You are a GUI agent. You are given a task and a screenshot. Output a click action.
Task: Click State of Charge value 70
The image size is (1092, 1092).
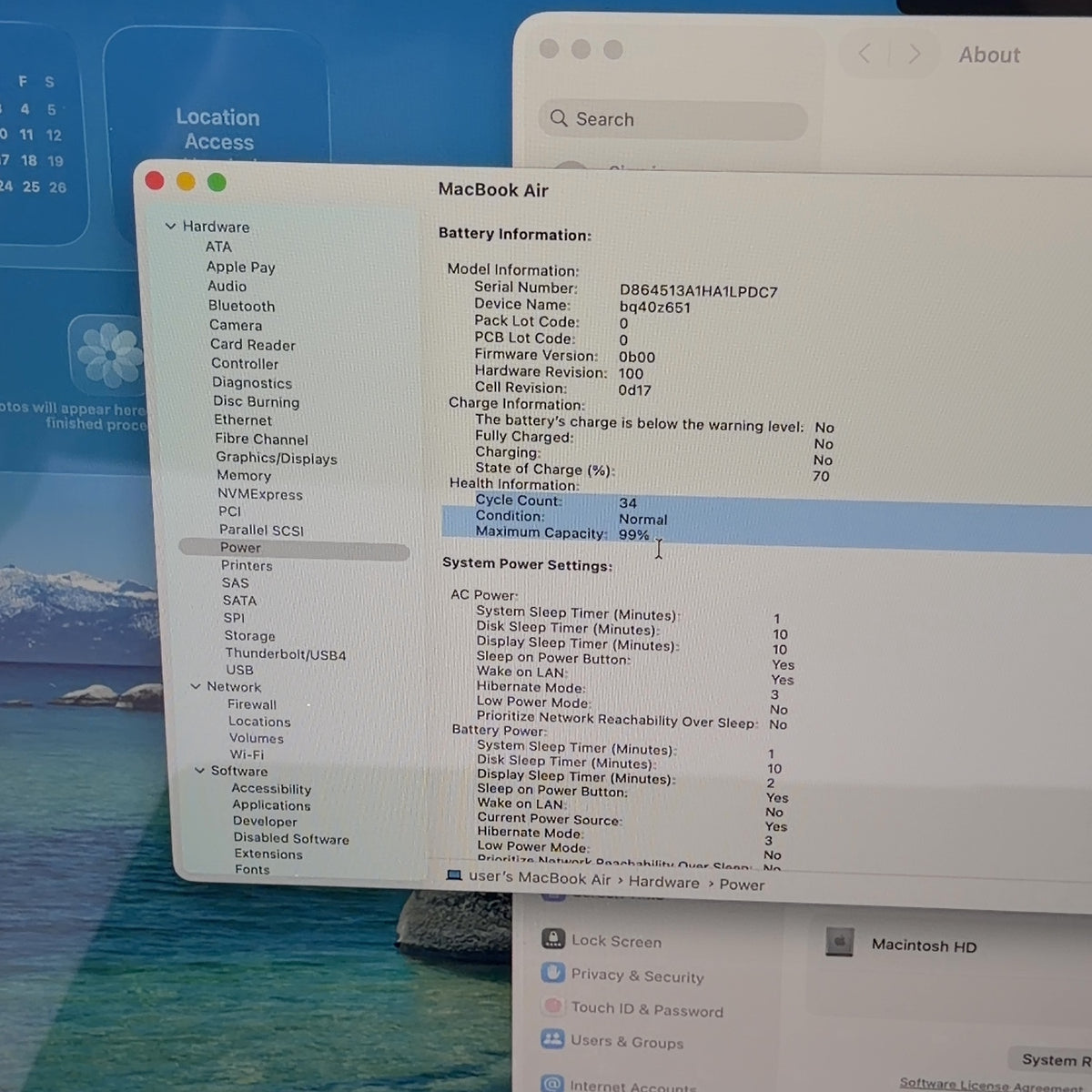pos(821,475)
